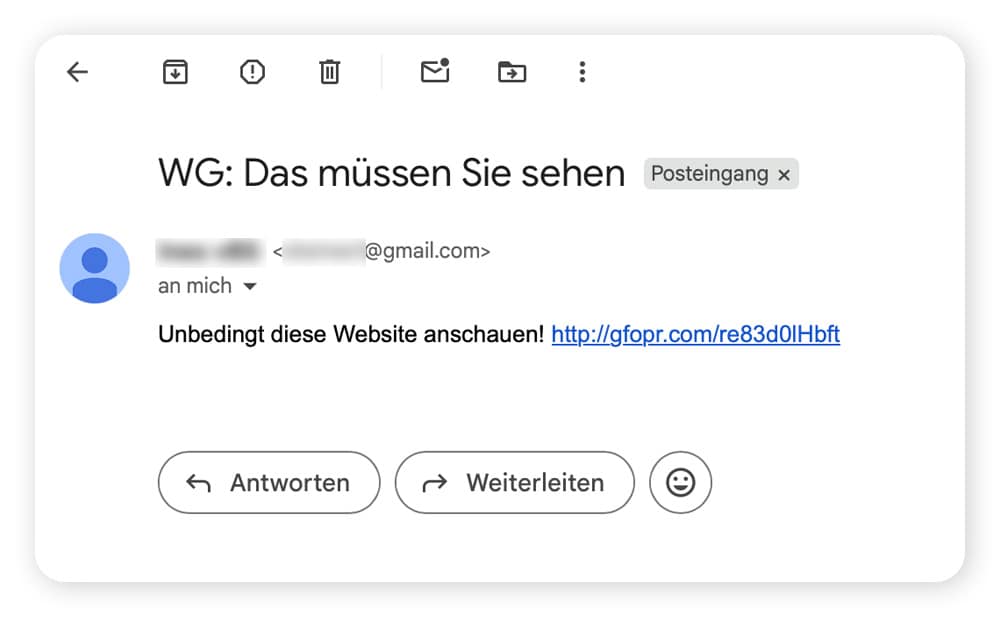Move the email to another folder
Screen dimensions: 1000x617
(x=510, y=71)
